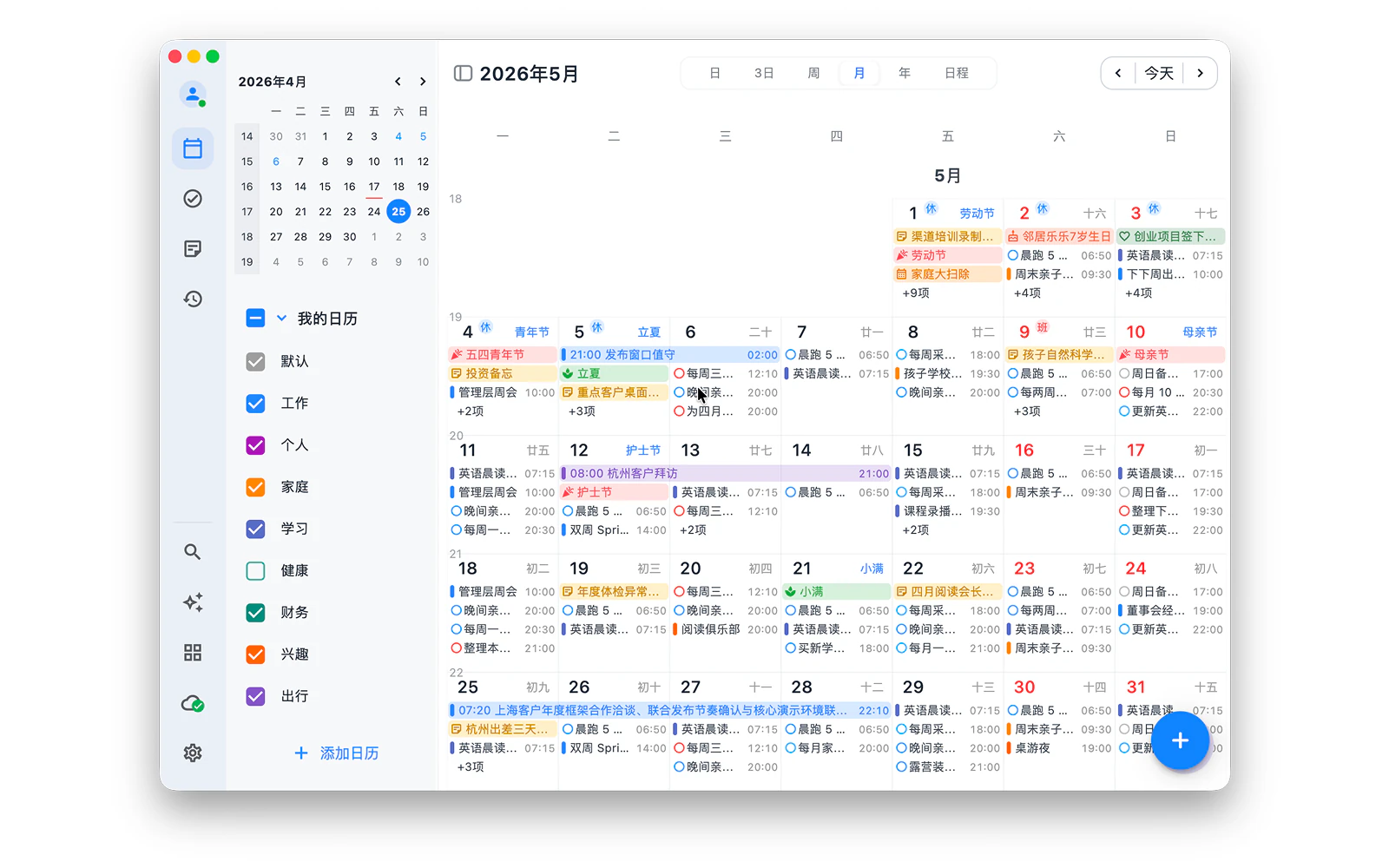Image resolution: width=1389 pixels, height=868 pixels.
Task: Open the history/recent events icon
Action: click(x=192, y=299)
